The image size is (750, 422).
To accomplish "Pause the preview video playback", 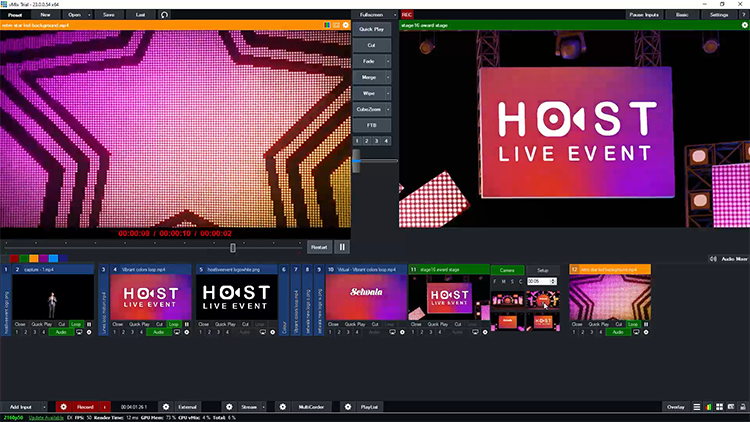I will (x=342, y=247).
